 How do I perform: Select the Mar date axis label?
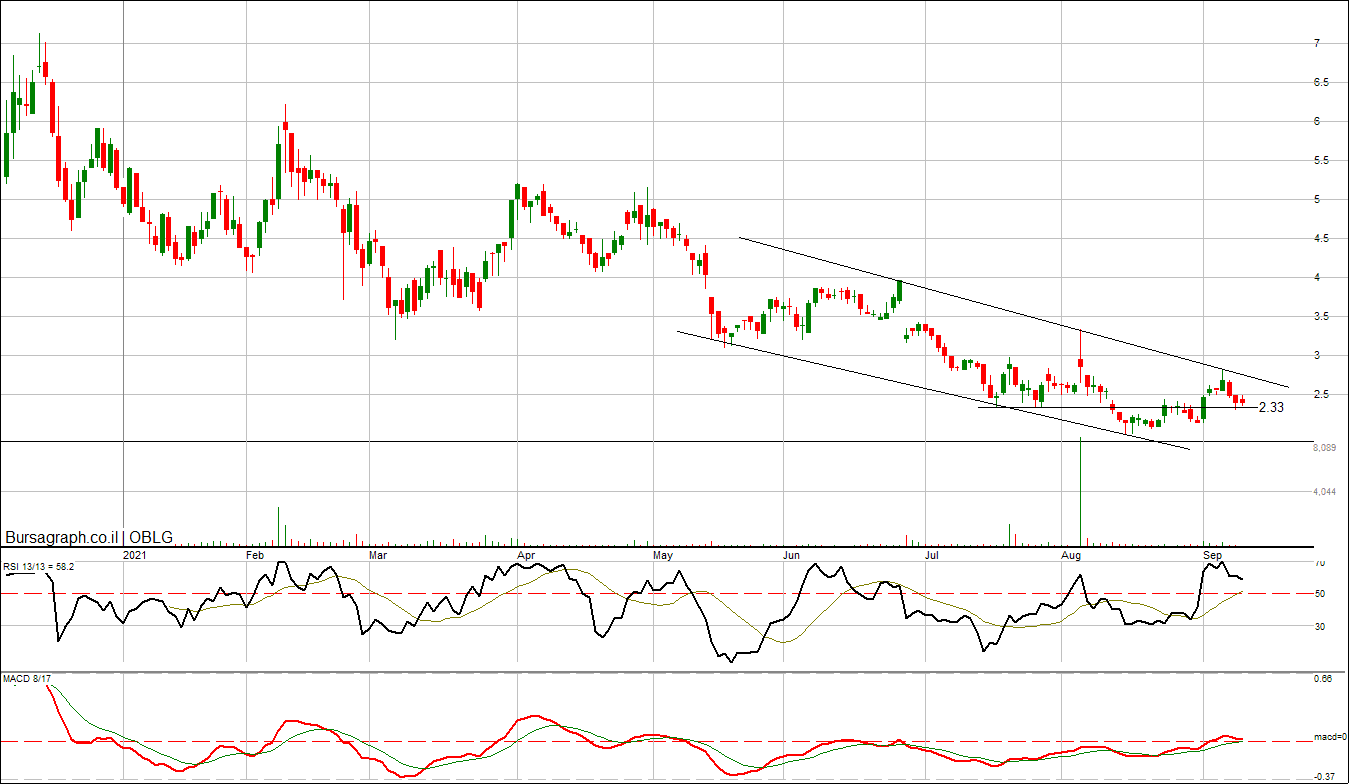pos(377,554)
